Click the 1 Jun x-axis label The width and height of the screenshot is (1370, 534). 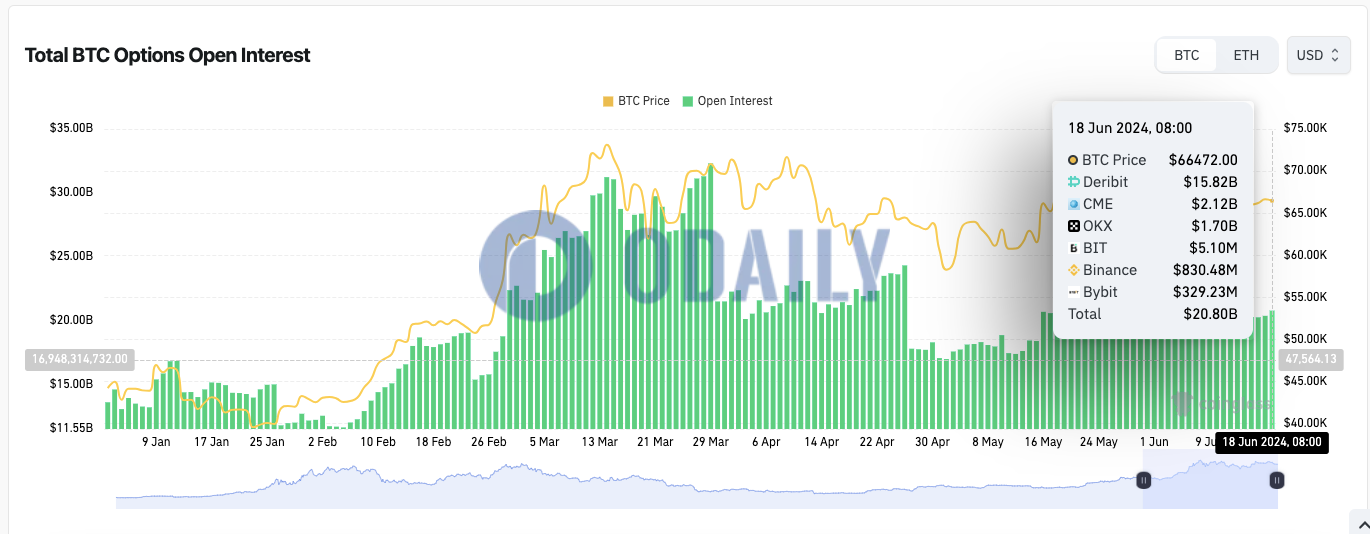(1154, 441)
